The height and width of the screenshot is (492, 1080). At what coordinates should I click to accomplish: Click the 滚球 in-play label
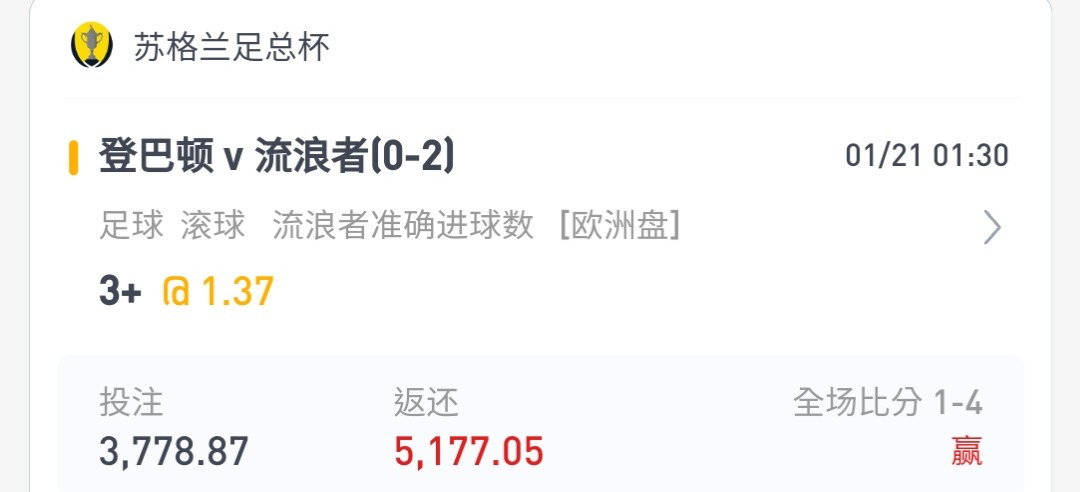tap(213, 225)
